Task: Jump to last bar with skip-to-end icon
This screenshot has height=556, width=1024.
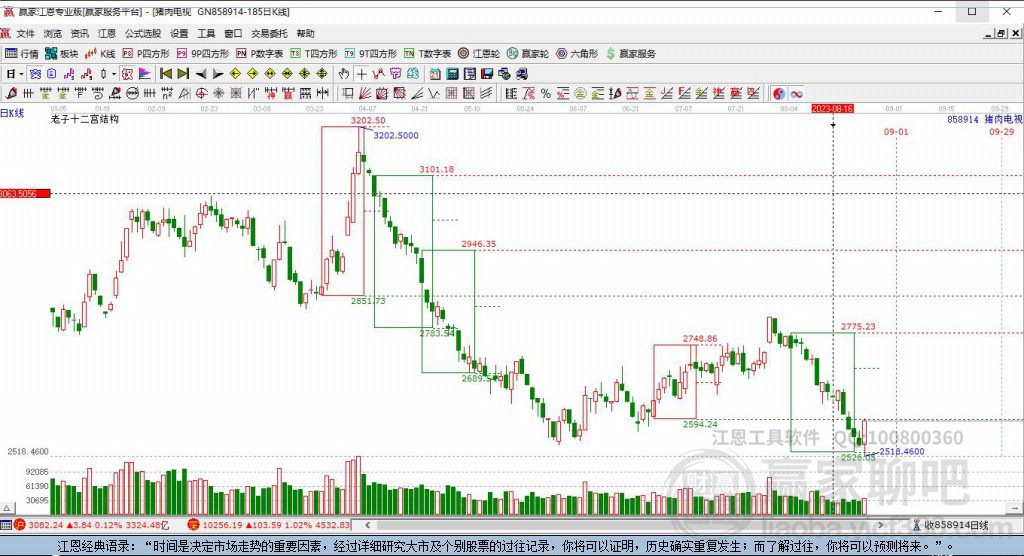Action: [x=184, y=74]
